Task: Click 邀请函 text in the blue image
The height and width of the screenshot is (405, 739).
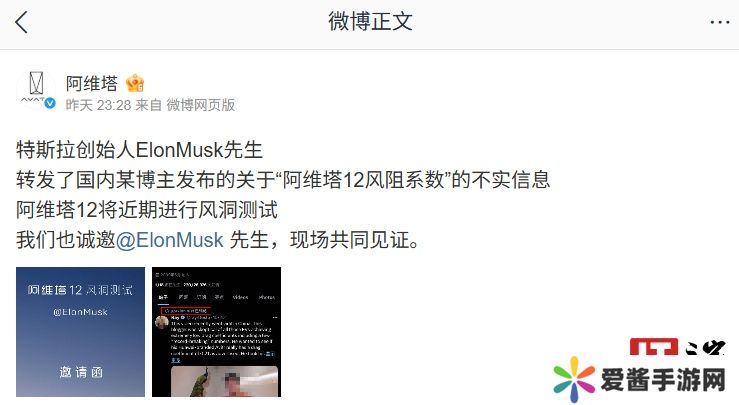Action: point(81,372)
